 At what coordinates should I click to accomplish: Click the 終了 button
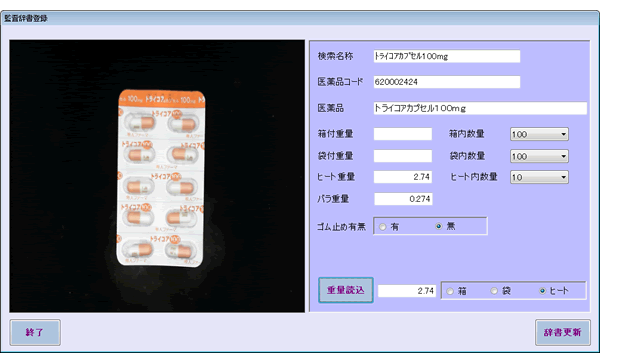coord(35,332)
